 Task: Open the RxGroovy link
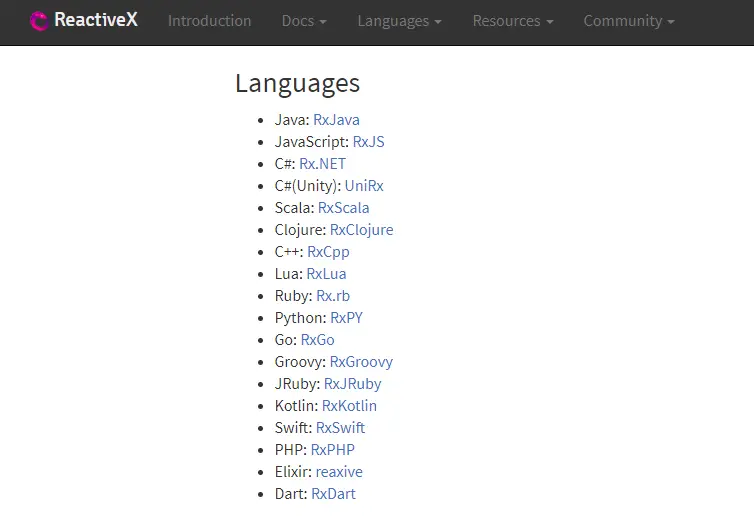tap(361, 362)
